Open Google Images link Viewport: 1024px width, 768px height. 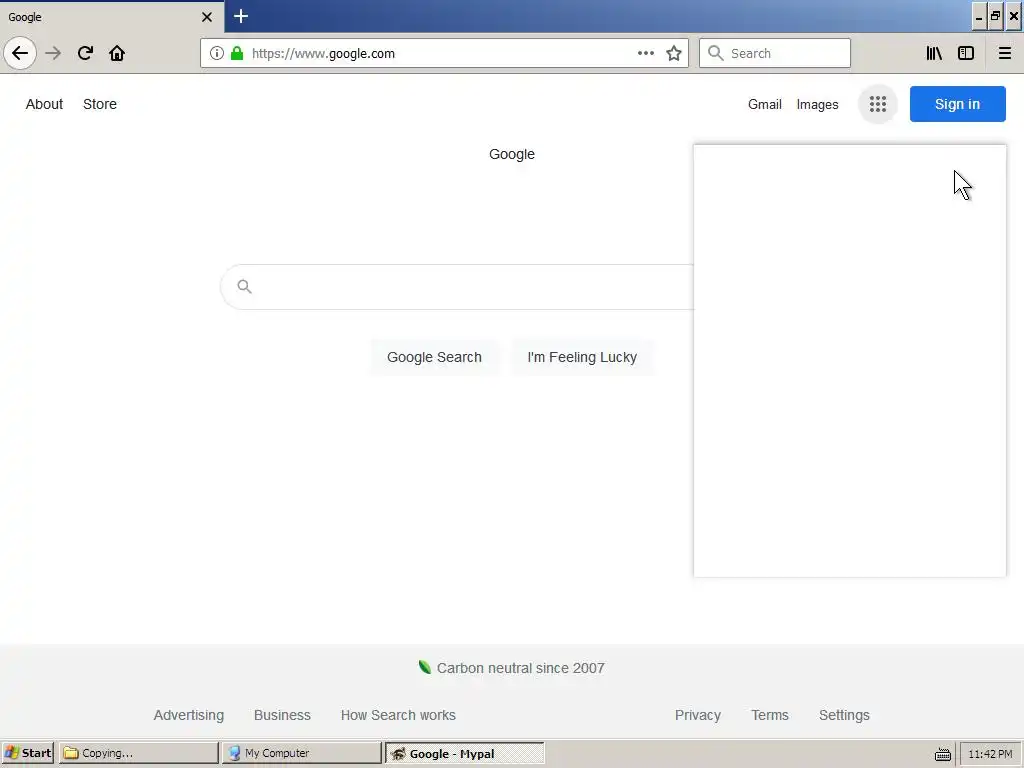tap(818, 104)
